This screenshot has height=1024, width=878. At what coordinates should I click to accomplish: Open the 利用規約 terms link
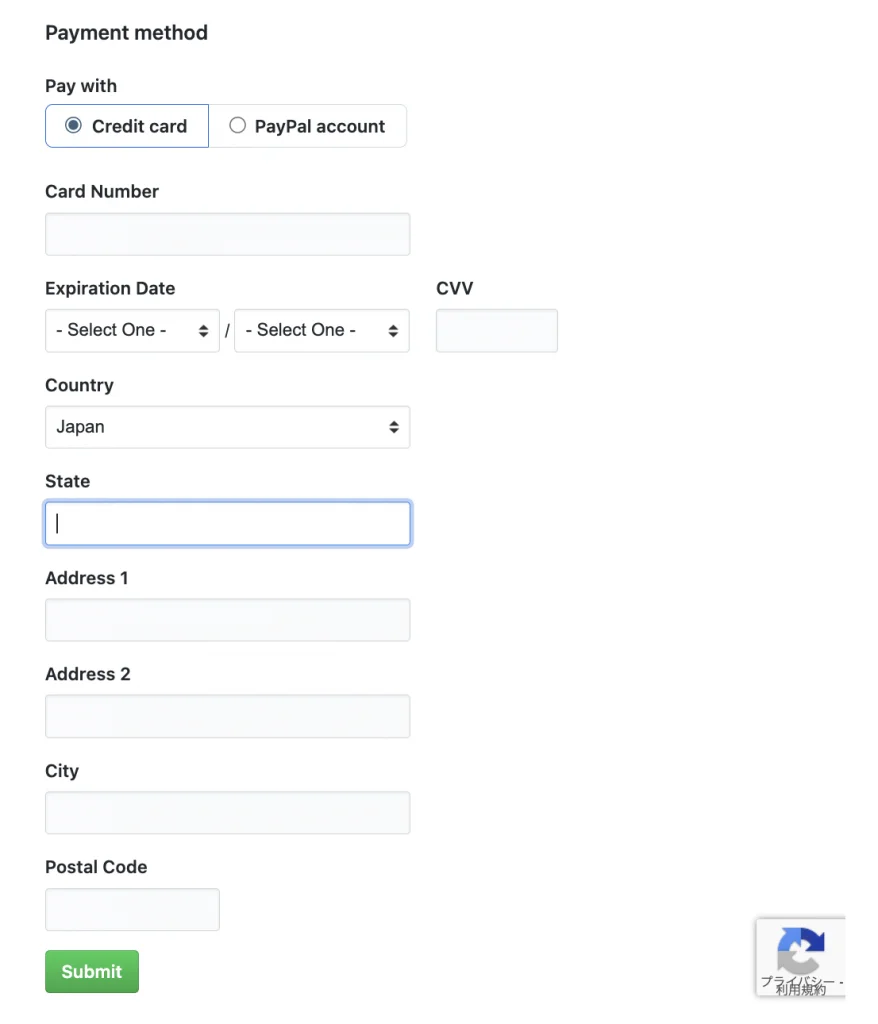coord(800,990)
